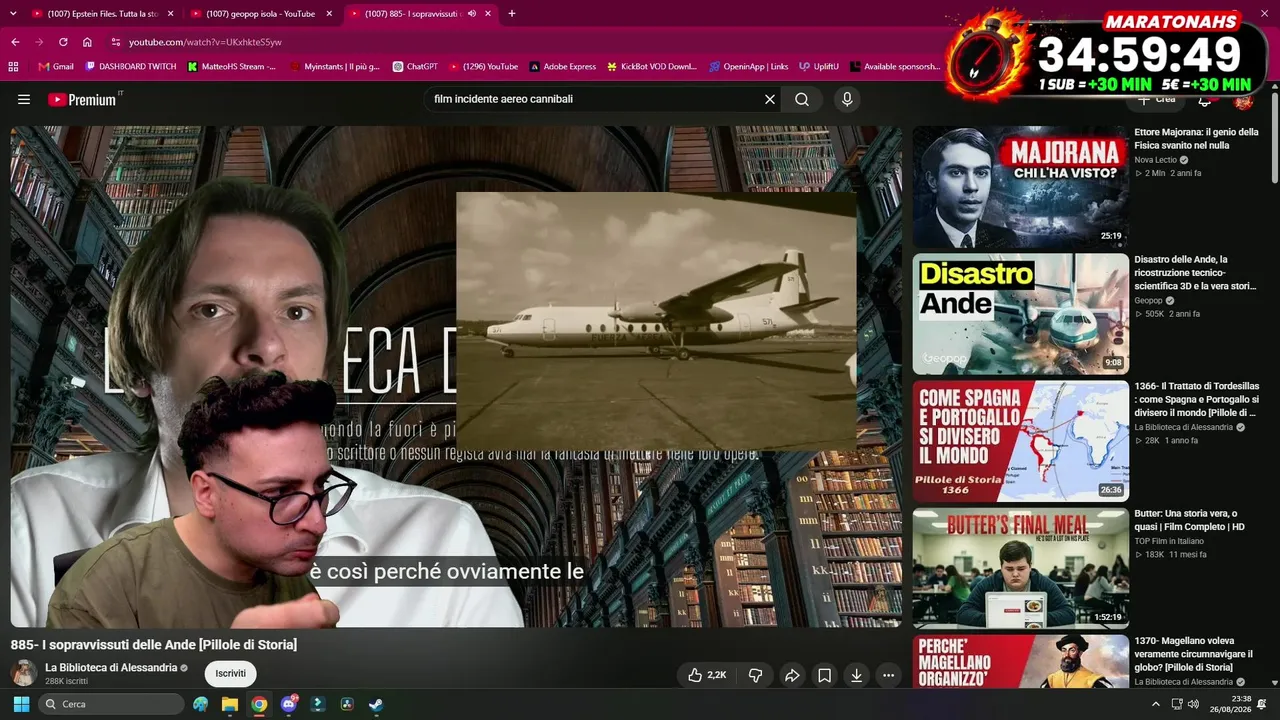
Task: View site information beside the URL
Action: point(116,42)
